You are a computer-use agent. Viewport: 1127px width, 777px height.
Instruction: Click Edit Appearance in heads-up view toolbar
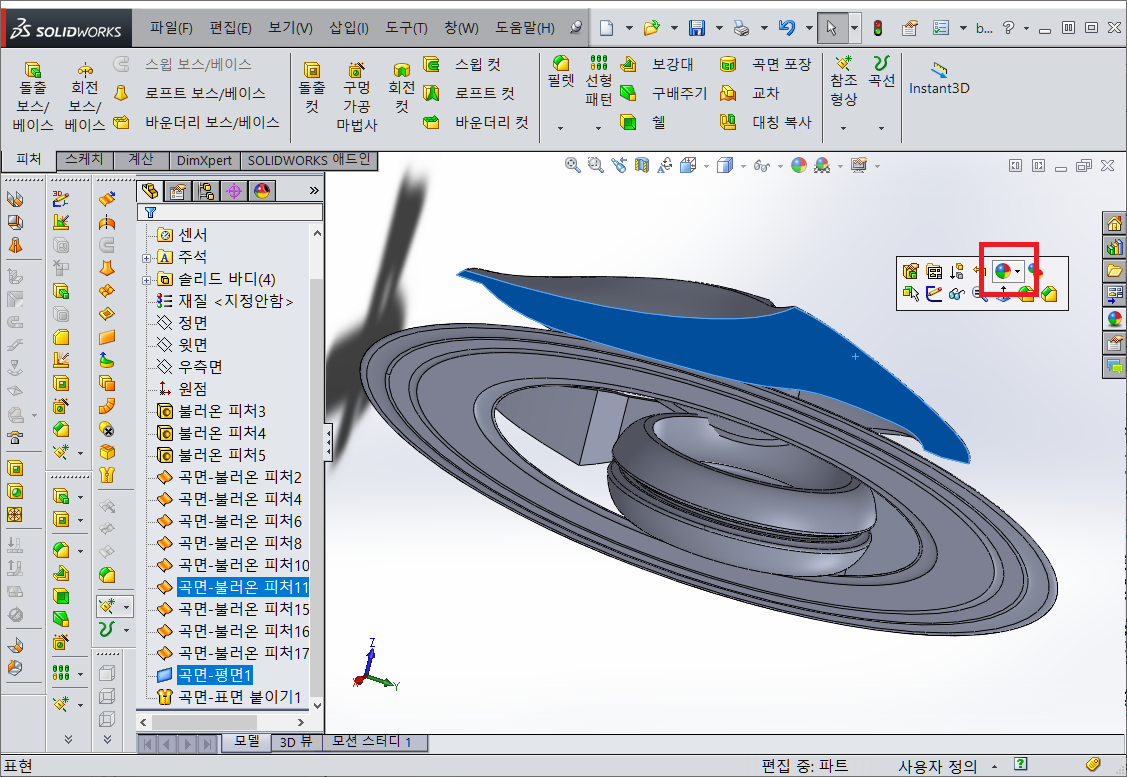(799, 166)
